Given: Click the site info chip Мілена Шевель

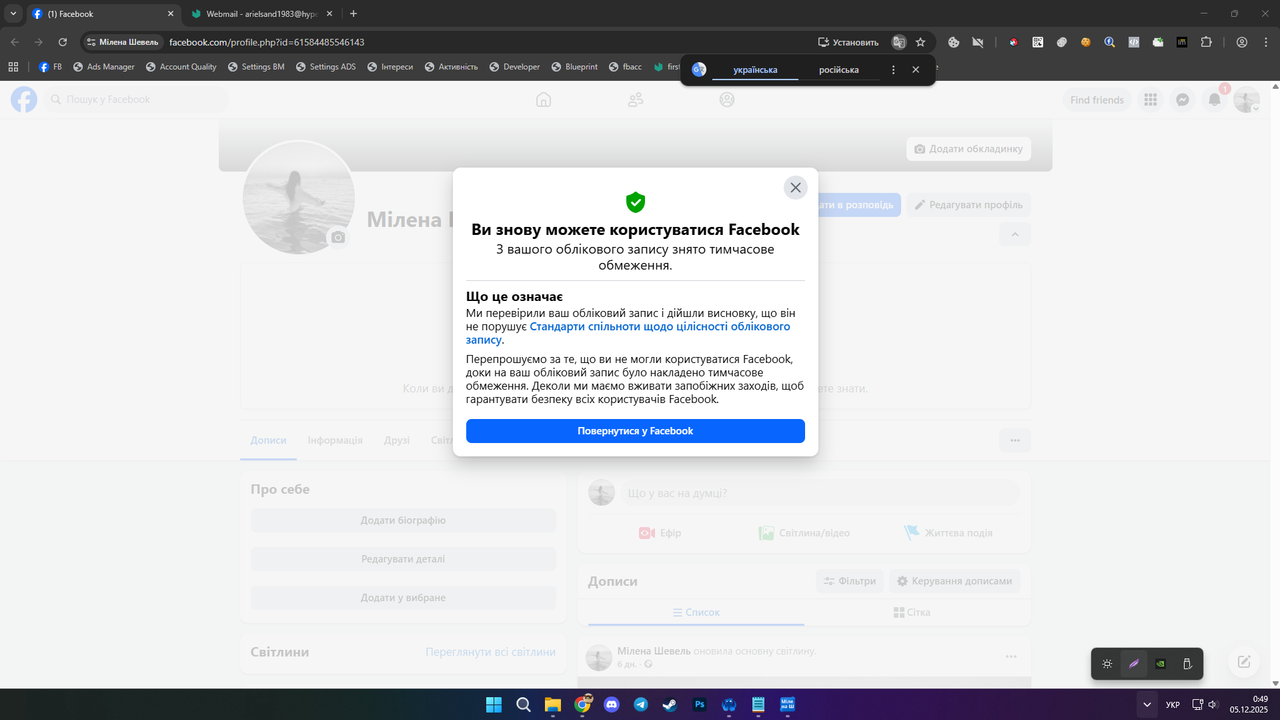Looking at the screenshot, I should coord(122,42).
